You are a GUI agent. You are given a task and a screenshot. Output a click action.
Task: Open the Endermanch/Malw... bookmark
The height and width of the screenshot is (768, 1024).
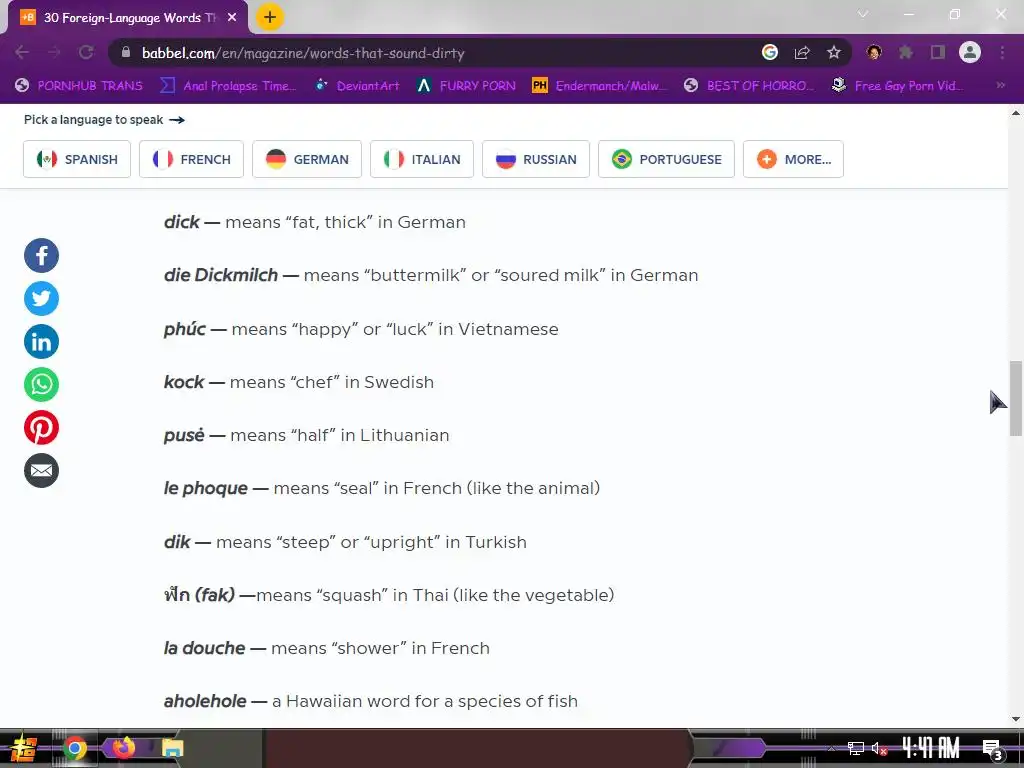(600, 86)
